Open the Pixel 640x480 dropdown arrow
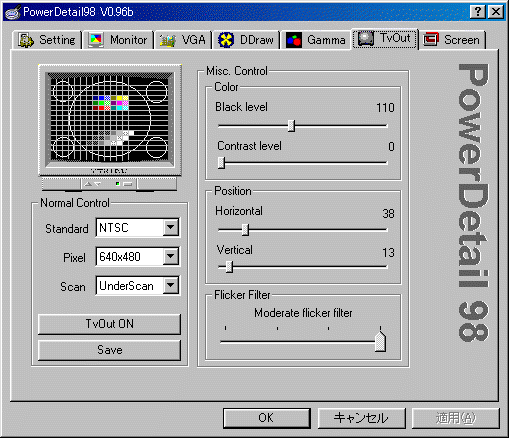Viewport: 509px width, 438px height. pyautogui.click(x=171, y=256)
